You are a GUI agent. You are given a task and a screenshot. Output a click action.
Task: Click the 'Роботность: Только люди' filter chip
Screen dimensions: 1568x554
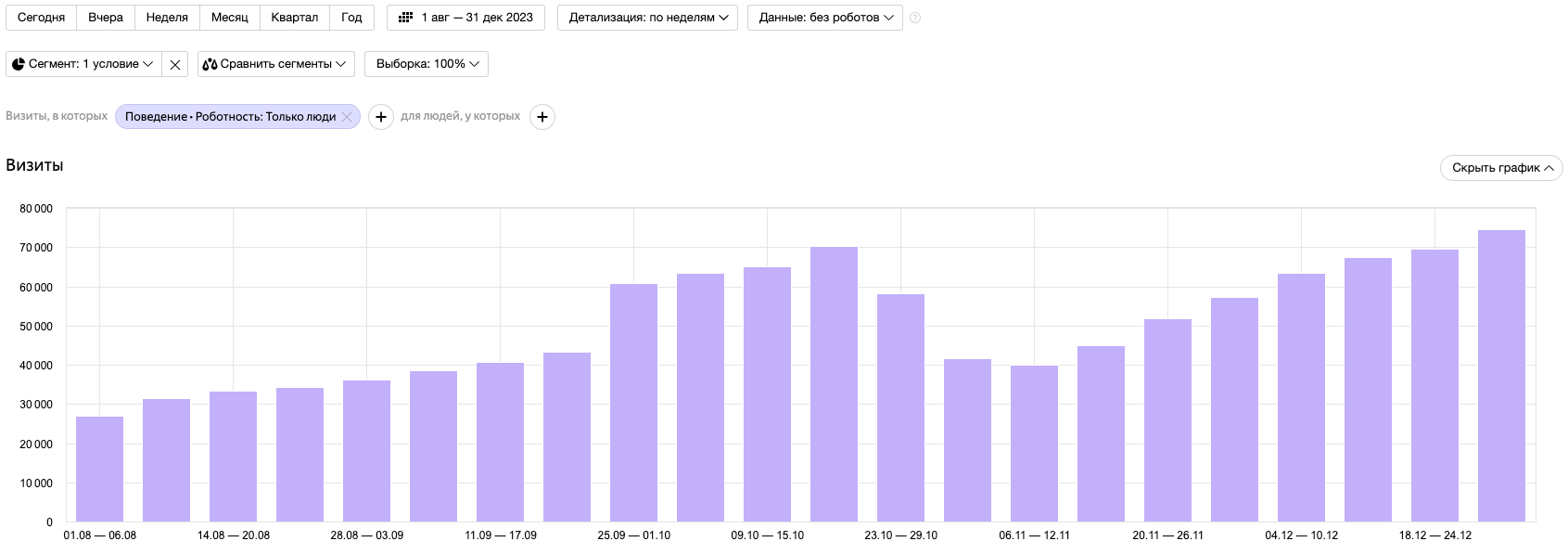point(230,117)
